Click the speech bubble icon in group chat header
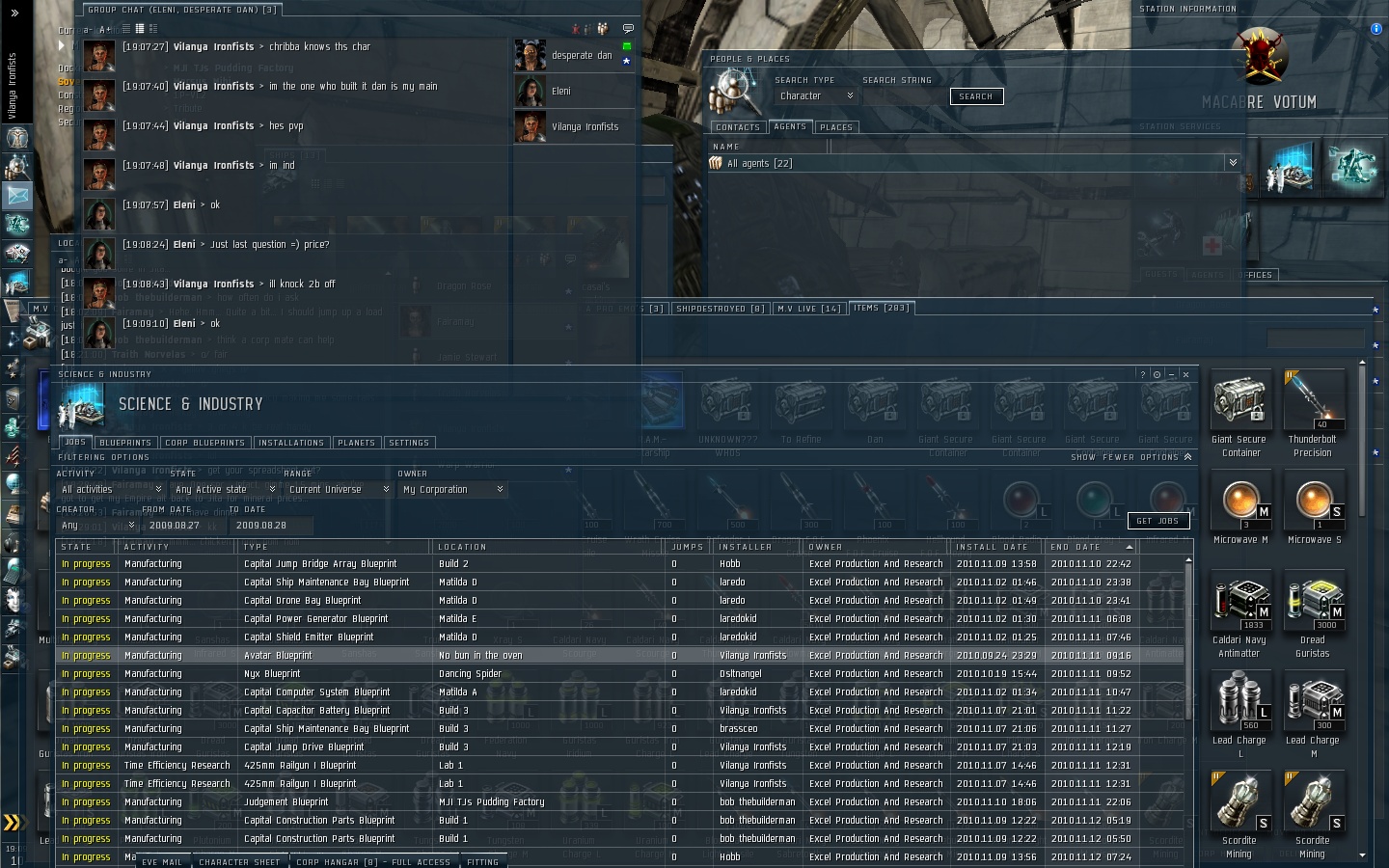The image size is (1389, 868). point(628,29)
